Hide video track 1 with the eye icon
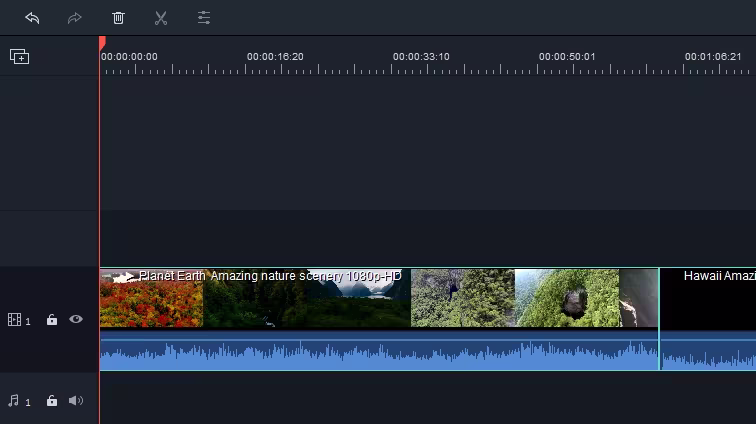 [x=76, y=319]
